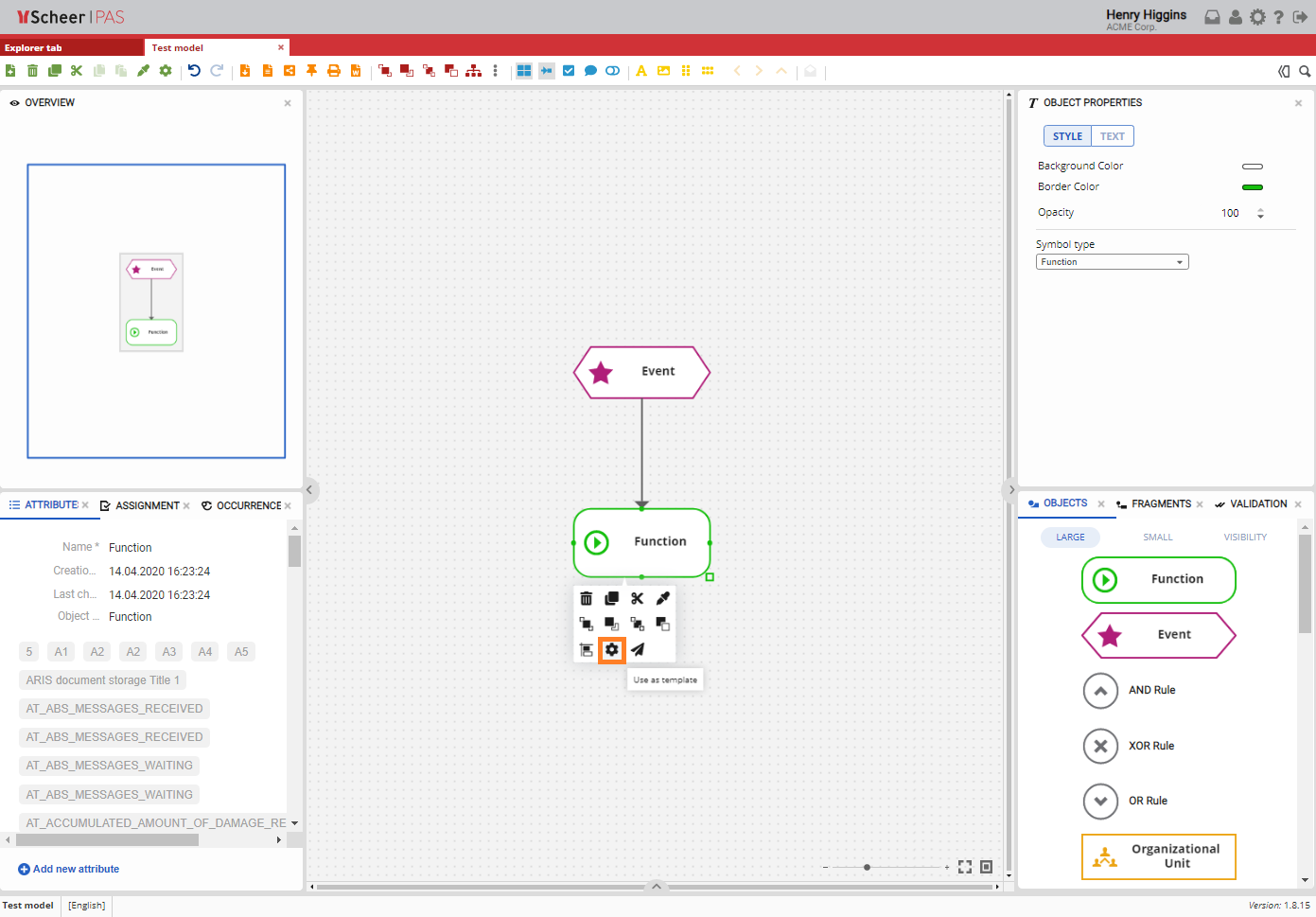Click the A4 attribute tag

tap(205, 652)
